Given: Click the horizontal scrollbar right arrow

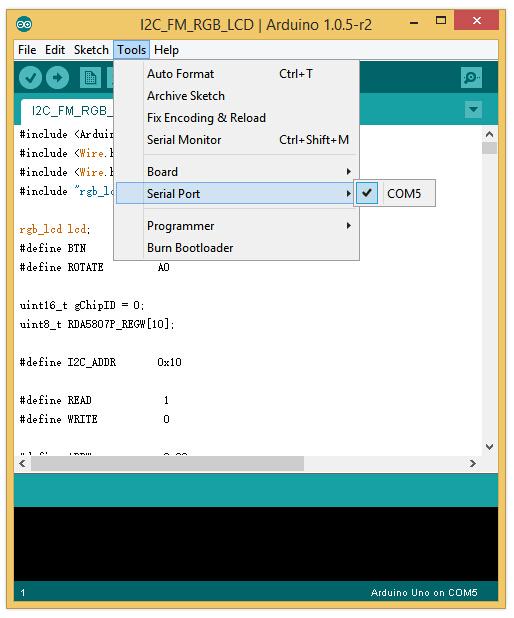Looking at the screenshot, I should click(x=473, y=464).
